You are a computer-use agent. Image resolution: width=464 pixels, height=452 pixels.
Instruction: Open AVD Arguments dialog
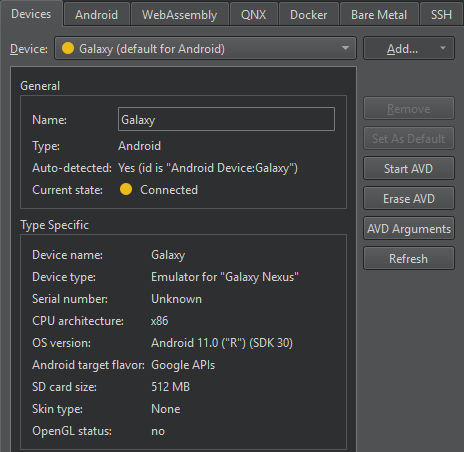click(409, 228)
